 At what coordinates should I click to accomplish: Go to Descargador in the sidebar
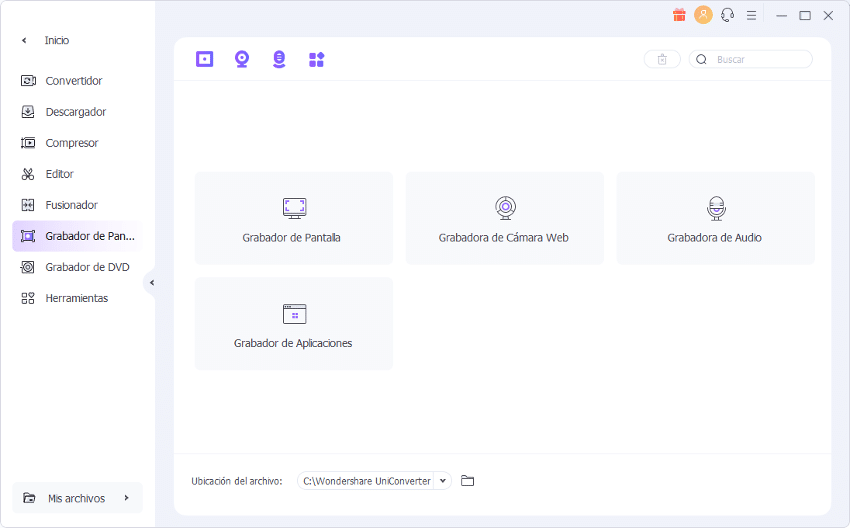click(75, 112)
